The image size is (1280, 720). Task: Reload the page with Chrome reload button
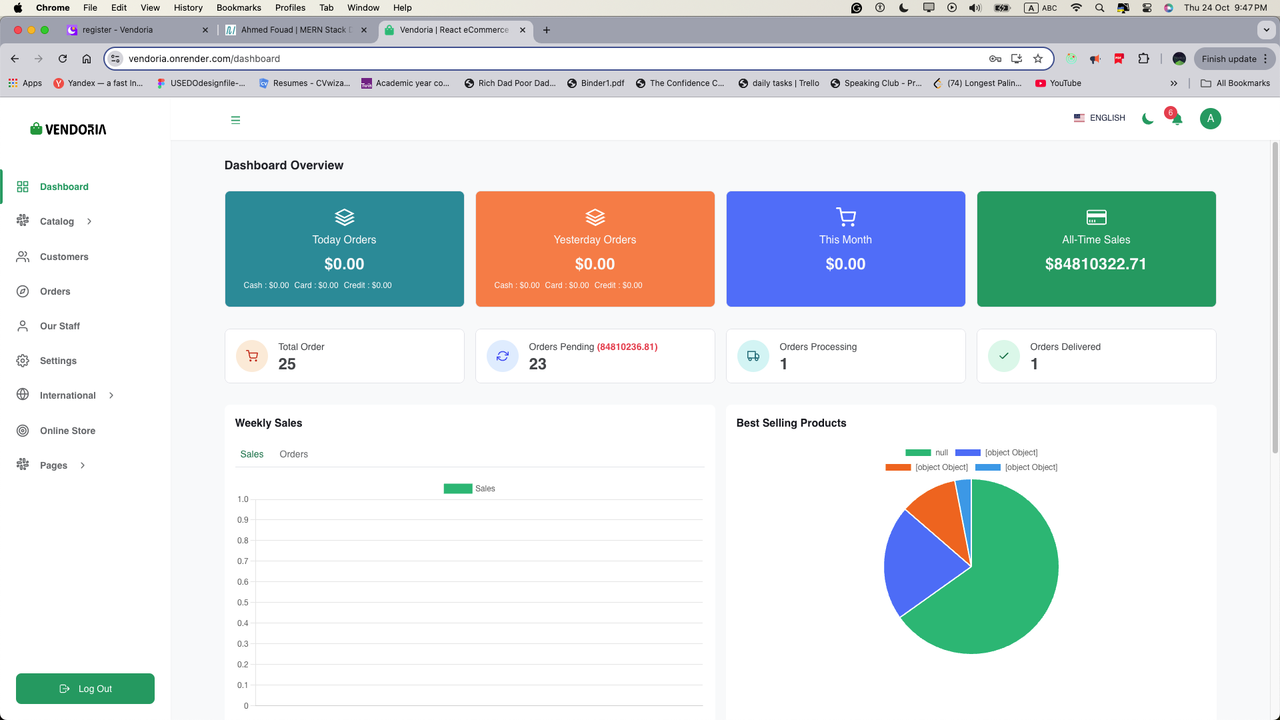(x=62, y=59)
